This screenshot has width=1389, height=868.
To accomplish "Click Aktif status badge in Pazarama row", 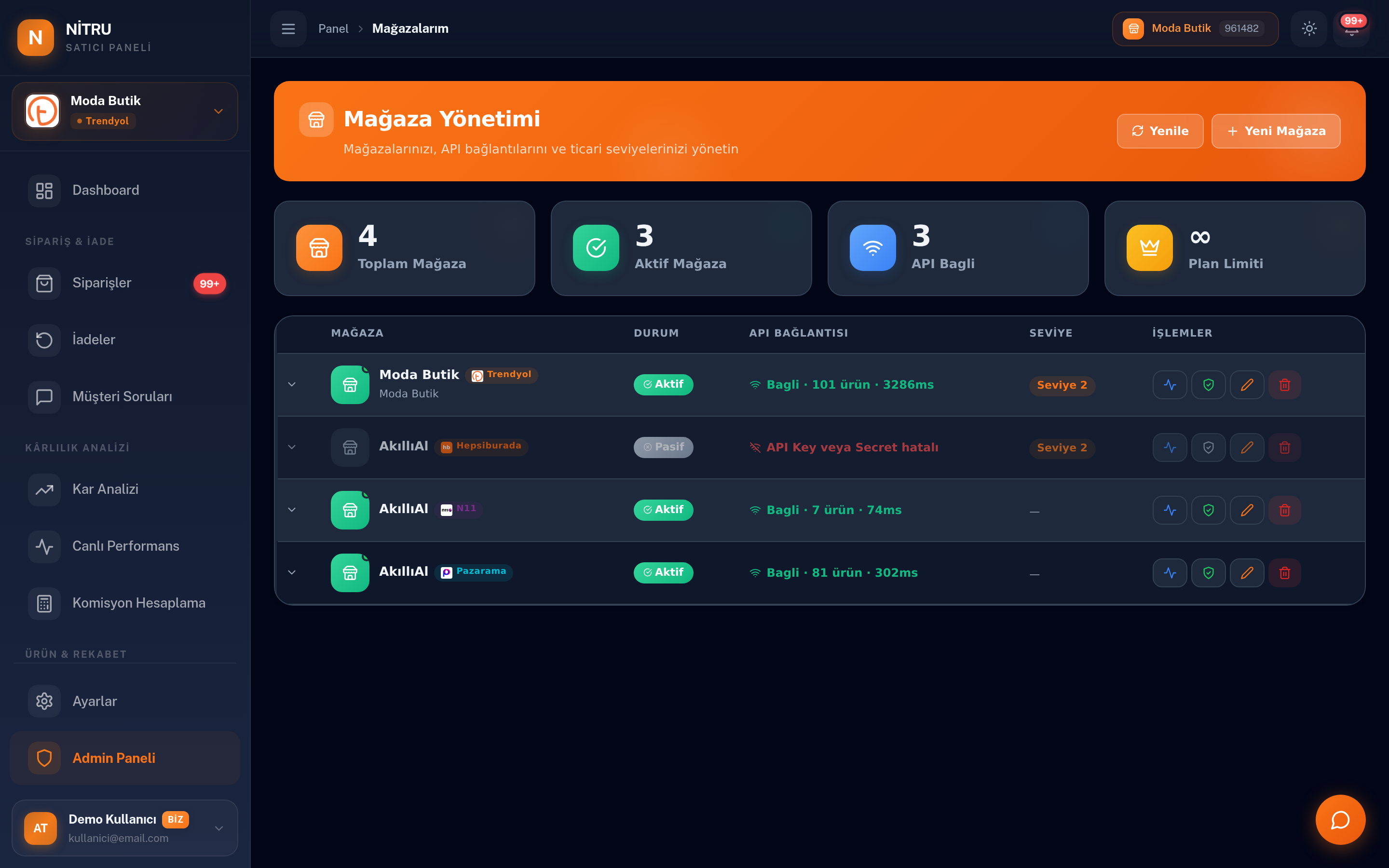I will [x=663, y=572].
